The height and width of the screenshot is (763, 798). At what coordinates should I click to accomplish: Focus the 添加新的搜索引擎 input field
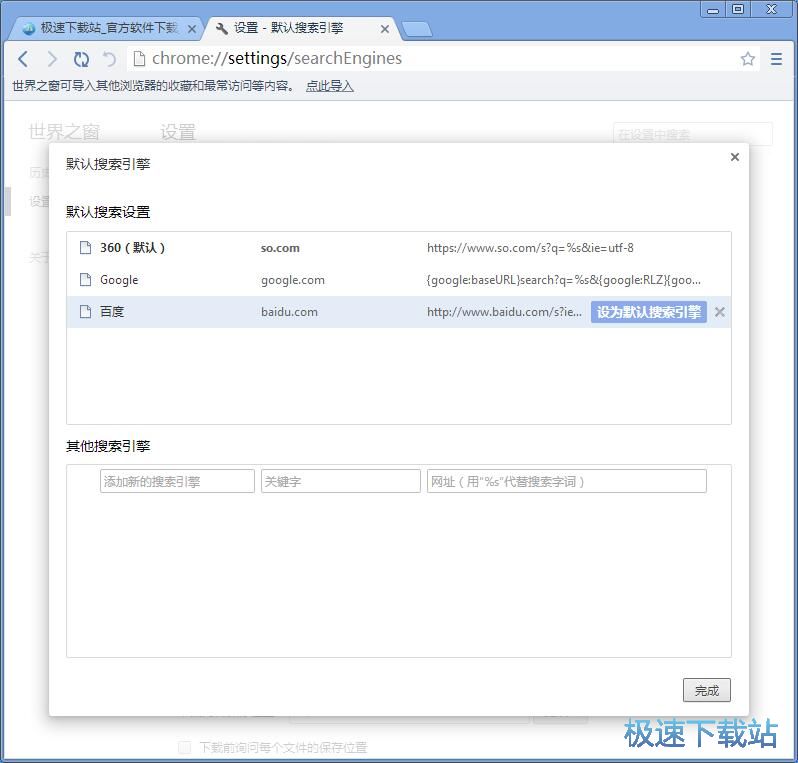coord(177,481)
